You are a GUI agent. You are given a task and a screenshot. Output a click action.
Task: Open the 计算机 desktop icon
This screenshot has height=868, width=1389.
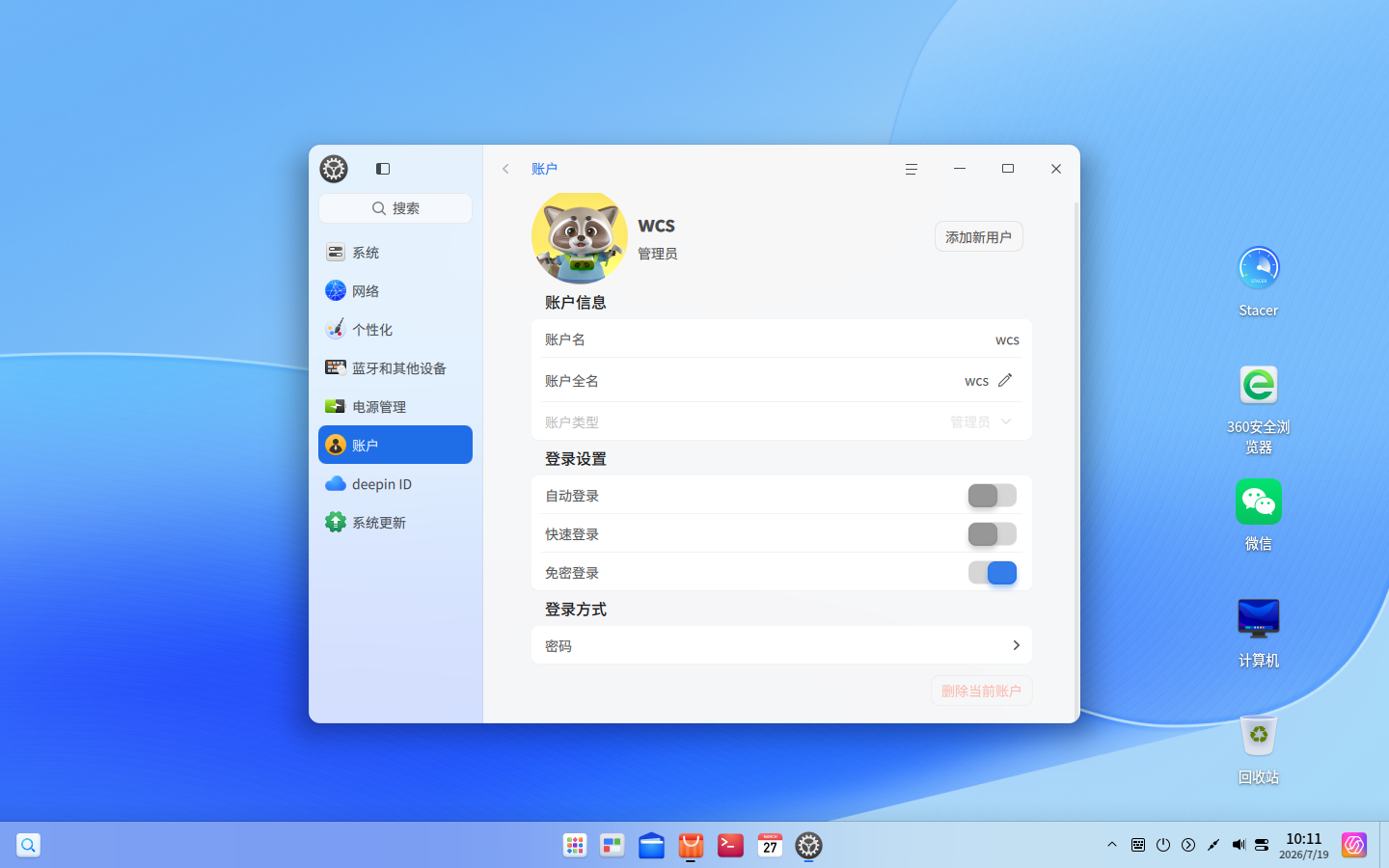1259,632
